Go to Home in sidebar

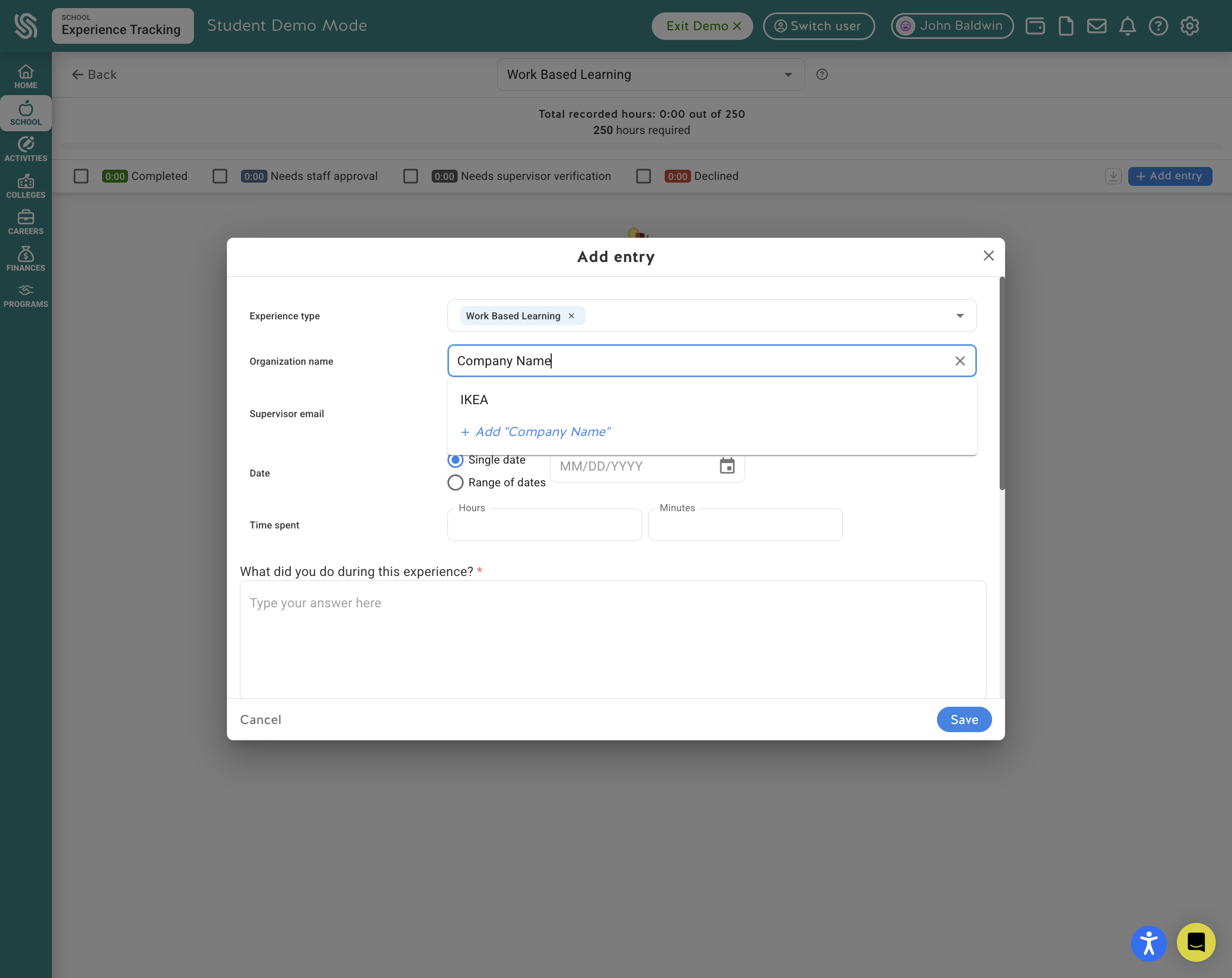click(26, 77)
